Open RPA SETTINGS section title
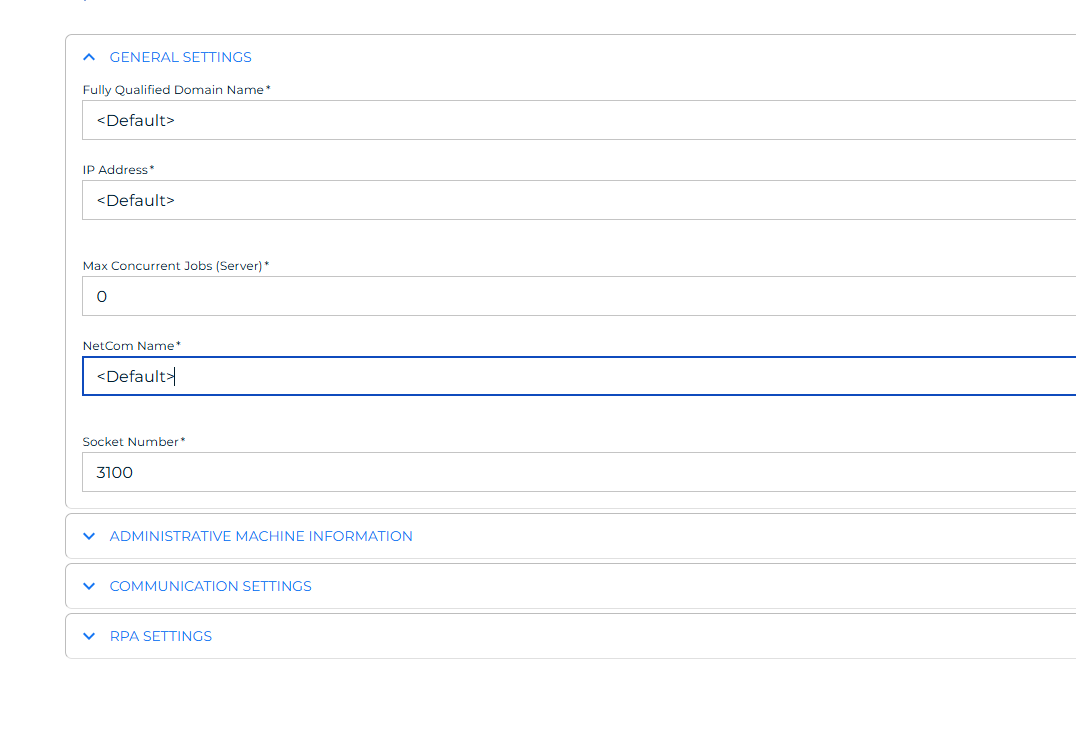This screenshot has height=750, width=1076. point(161,636)
